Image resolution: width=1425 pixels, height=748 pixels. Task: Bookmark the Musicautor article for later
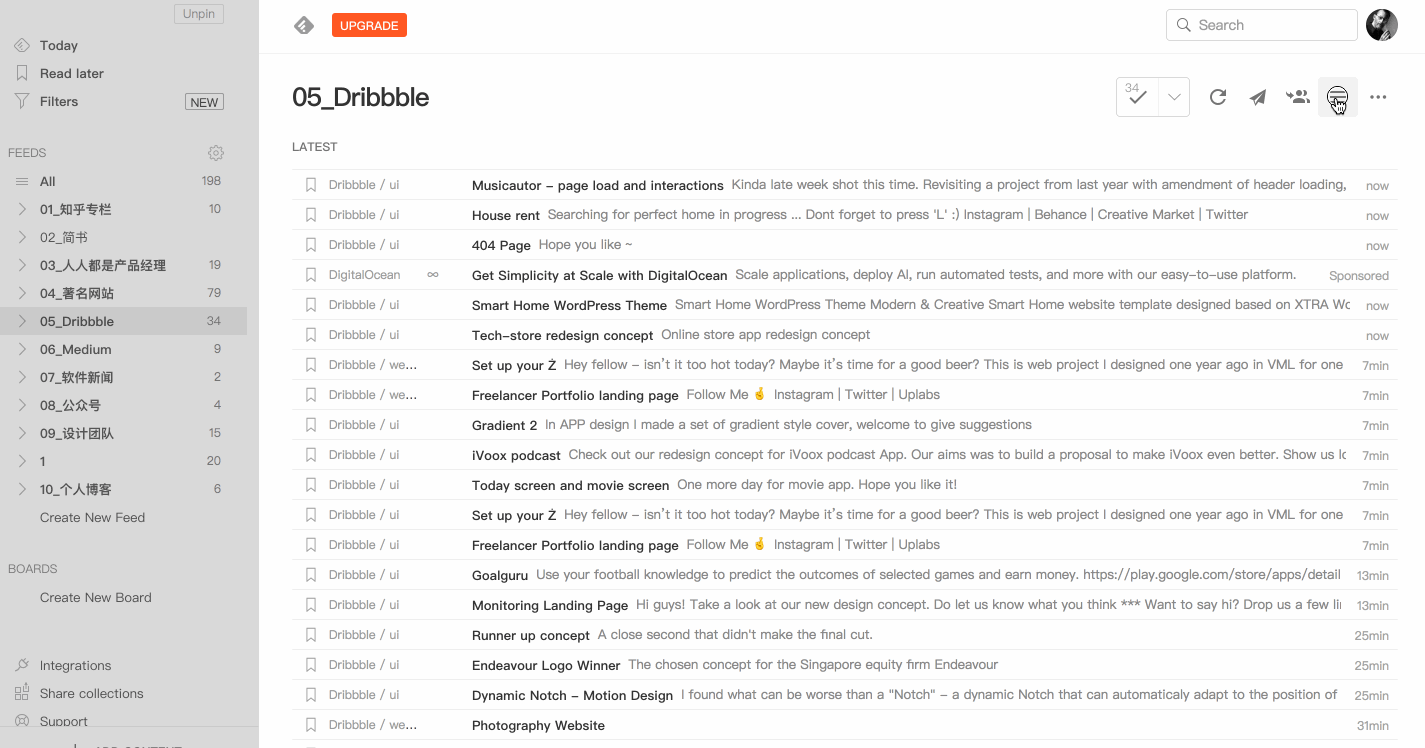point(311,185)
